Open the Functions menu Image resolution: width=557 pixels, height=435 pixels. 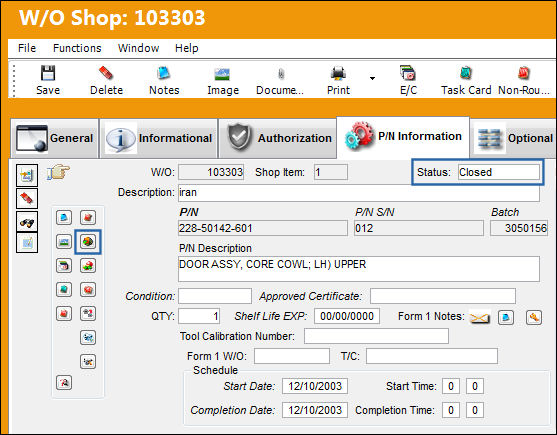tap(77, 48)
